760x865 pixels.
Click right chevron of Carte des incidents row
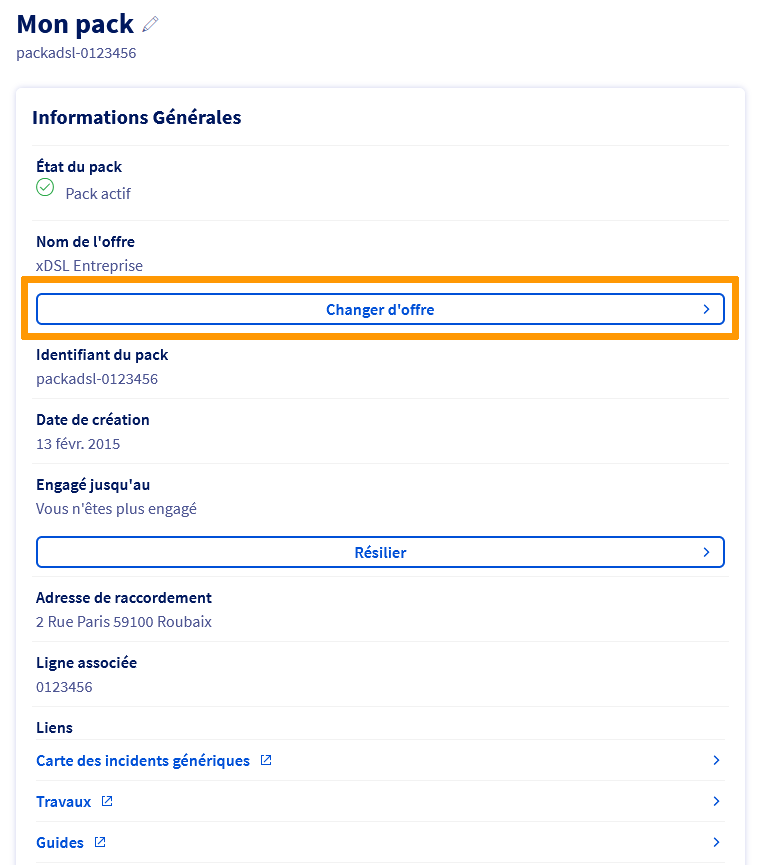pos(716,761)
